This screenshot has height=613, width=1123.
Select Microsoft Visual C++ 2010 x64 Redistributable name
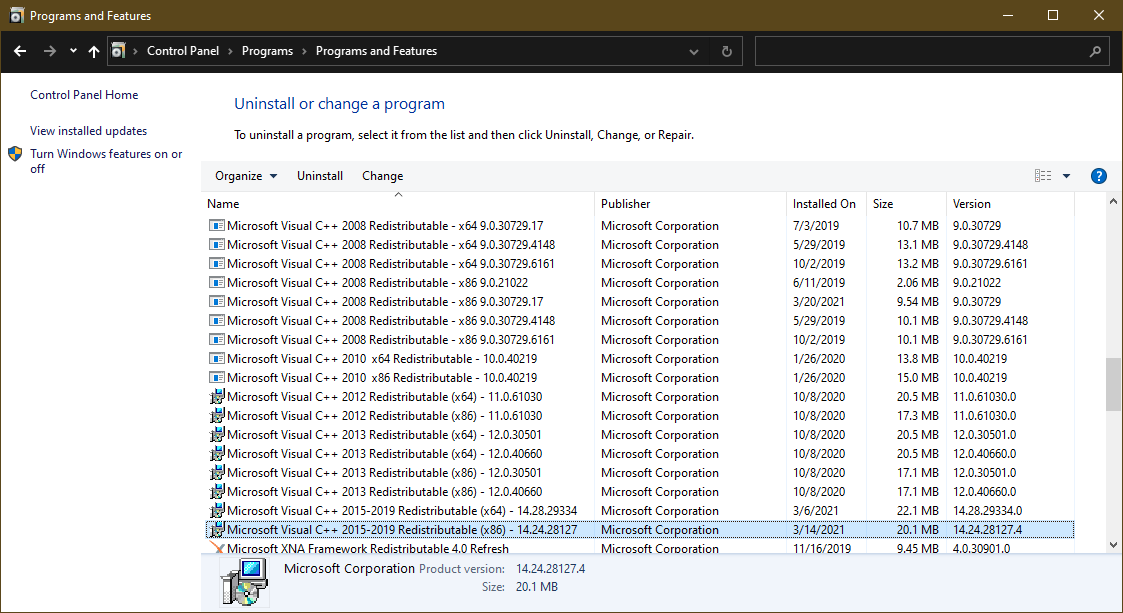point(382,358)
